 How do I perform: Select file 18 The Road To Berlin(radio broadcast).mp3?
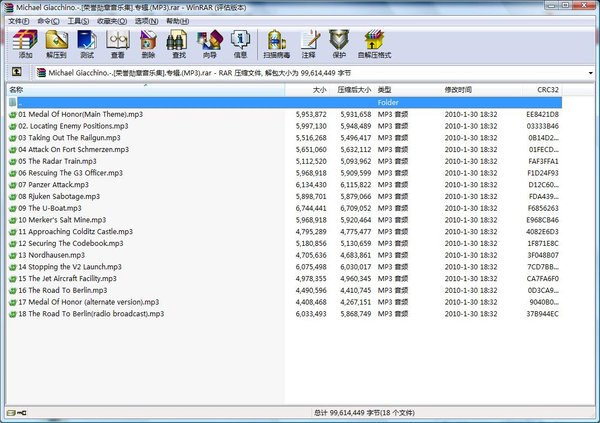[x=91, y=314]
